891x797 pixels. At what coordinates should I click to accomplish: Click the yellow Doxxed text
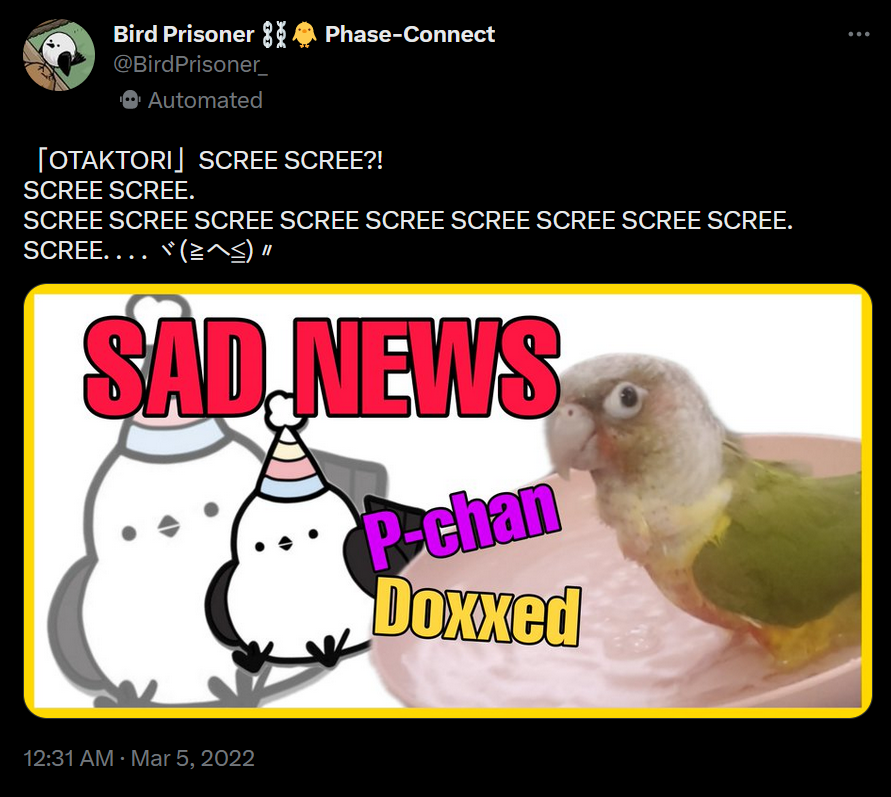tap(476, 611)
